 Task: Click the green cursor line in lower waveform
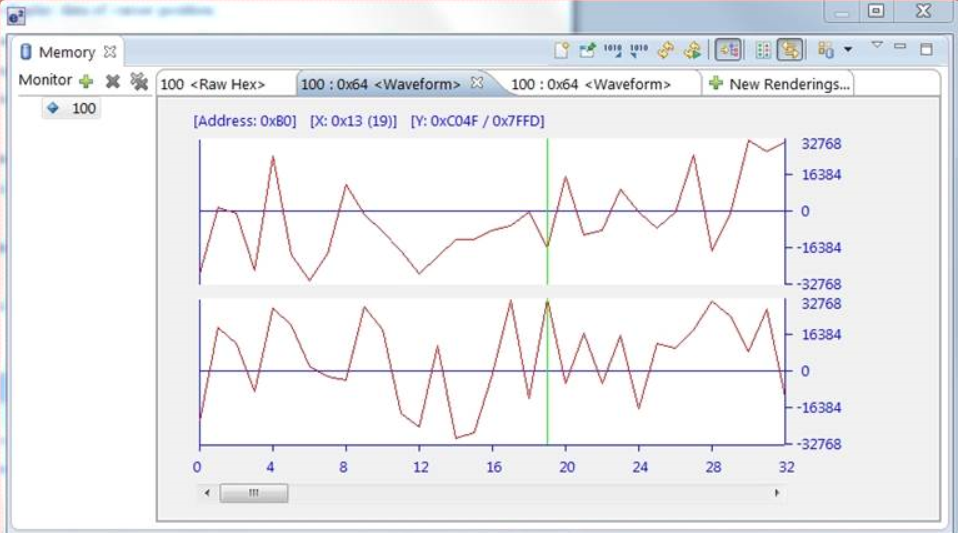click(547, 372)
